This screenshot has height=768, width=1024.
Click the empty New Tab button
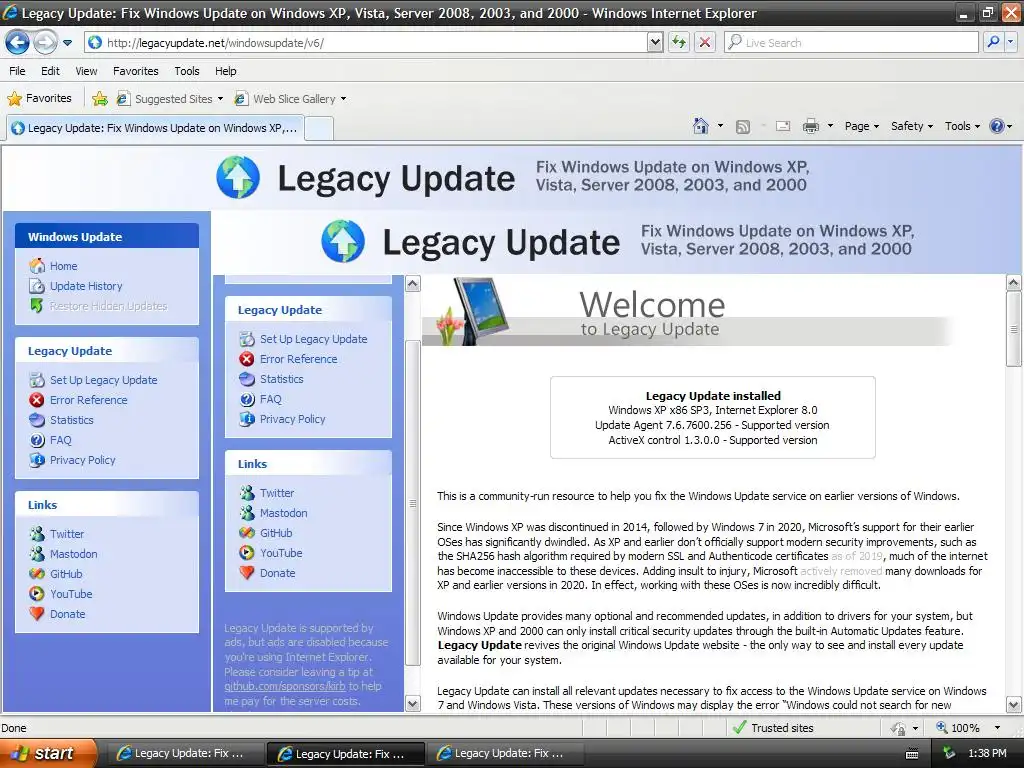point(319,128)
